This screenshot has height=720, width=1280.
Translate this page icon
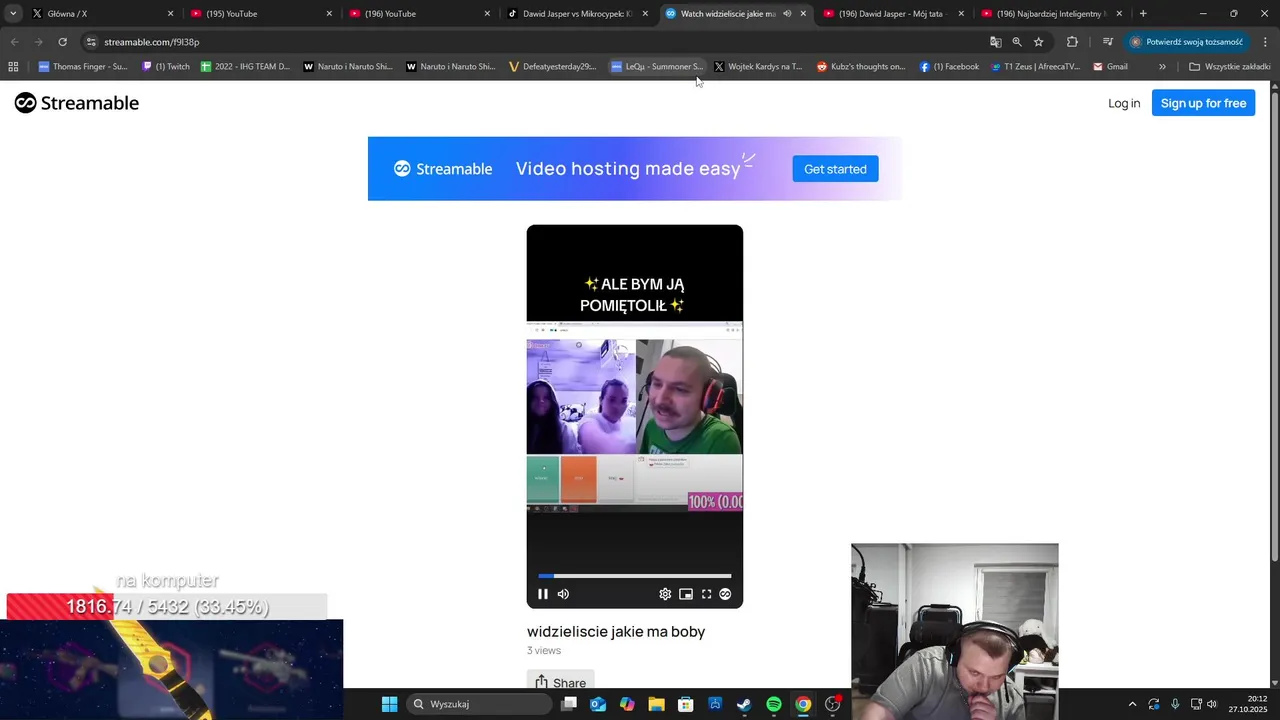coord(995,42)
